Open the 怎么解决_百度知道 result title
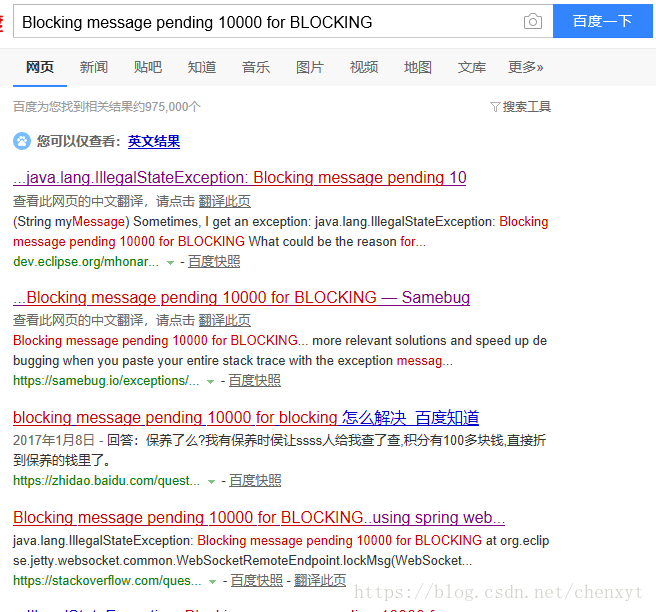Viewport: 656px width, 612px height. click(x=246, y=417)
